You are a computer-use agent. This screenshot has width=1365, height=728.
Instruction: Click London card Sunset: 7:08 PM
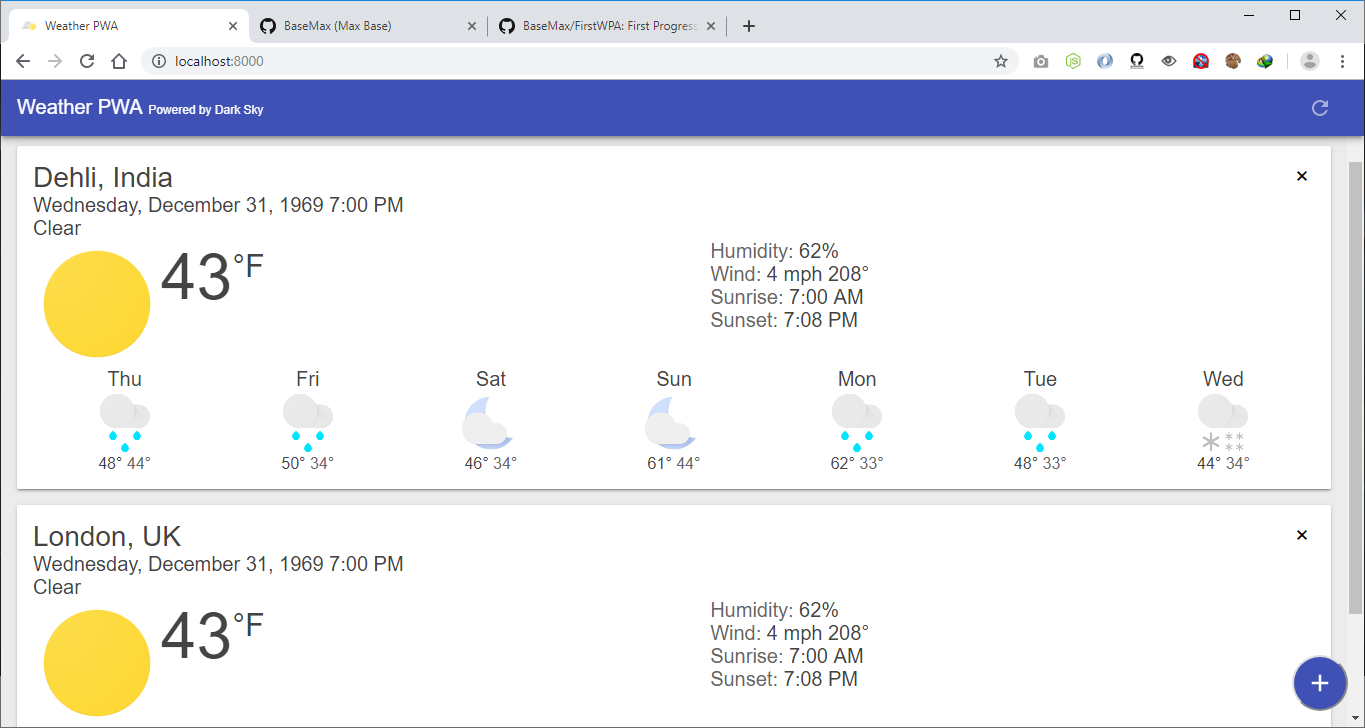point(784,679)
